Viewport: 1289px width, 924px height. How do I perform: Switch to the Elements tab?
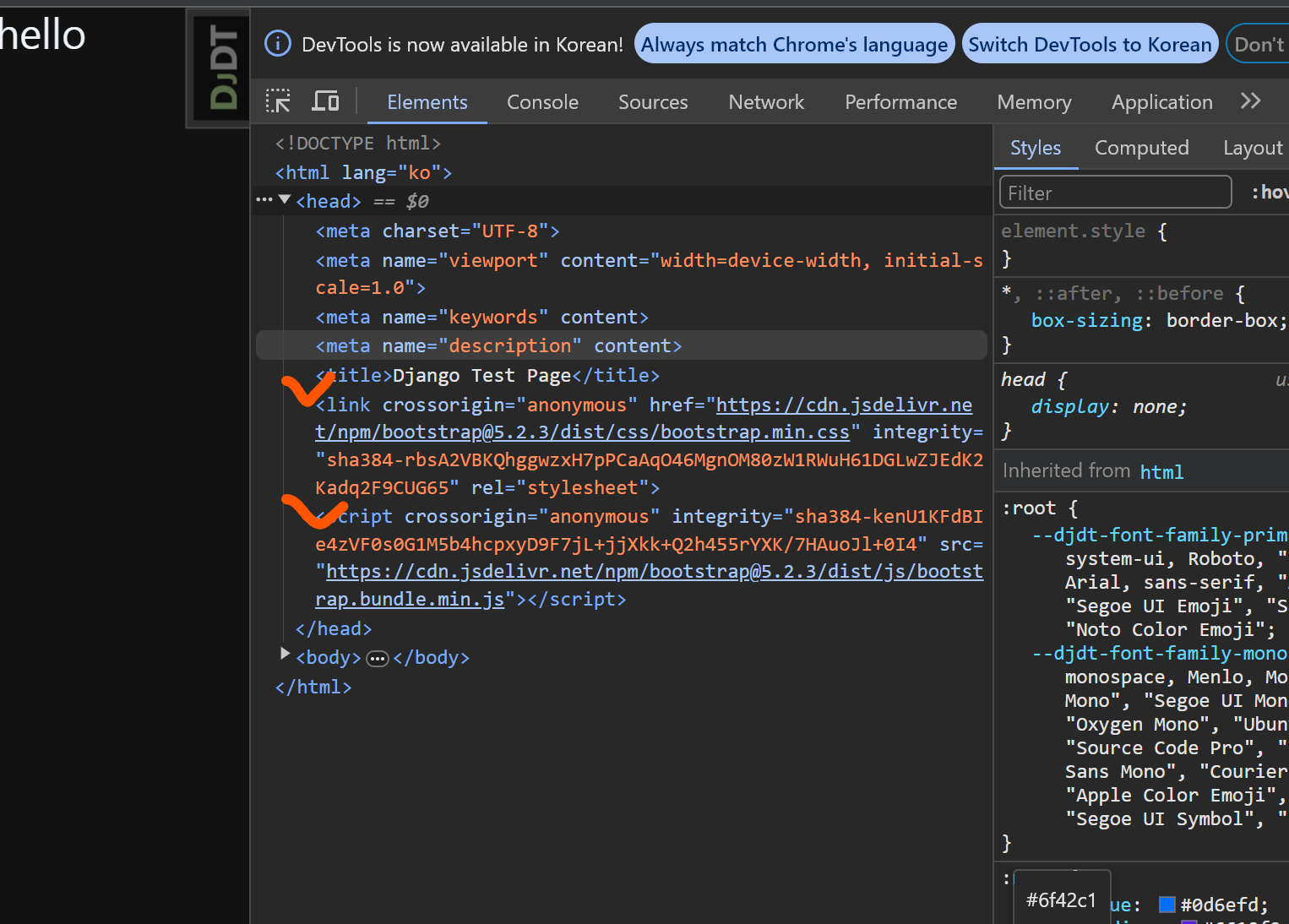click(427, 102)
